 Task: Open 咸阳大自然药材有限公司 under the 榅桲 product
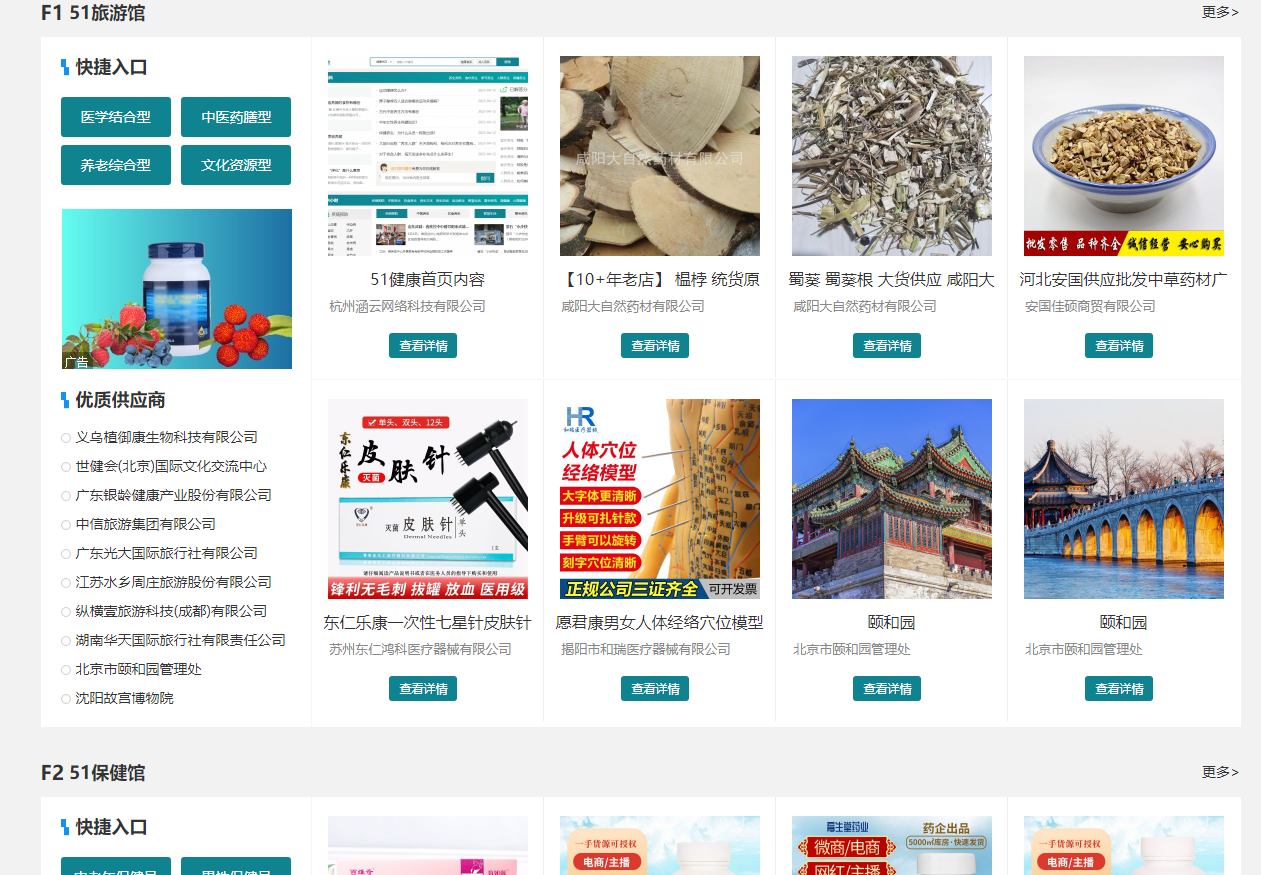(x=633, y=306)
